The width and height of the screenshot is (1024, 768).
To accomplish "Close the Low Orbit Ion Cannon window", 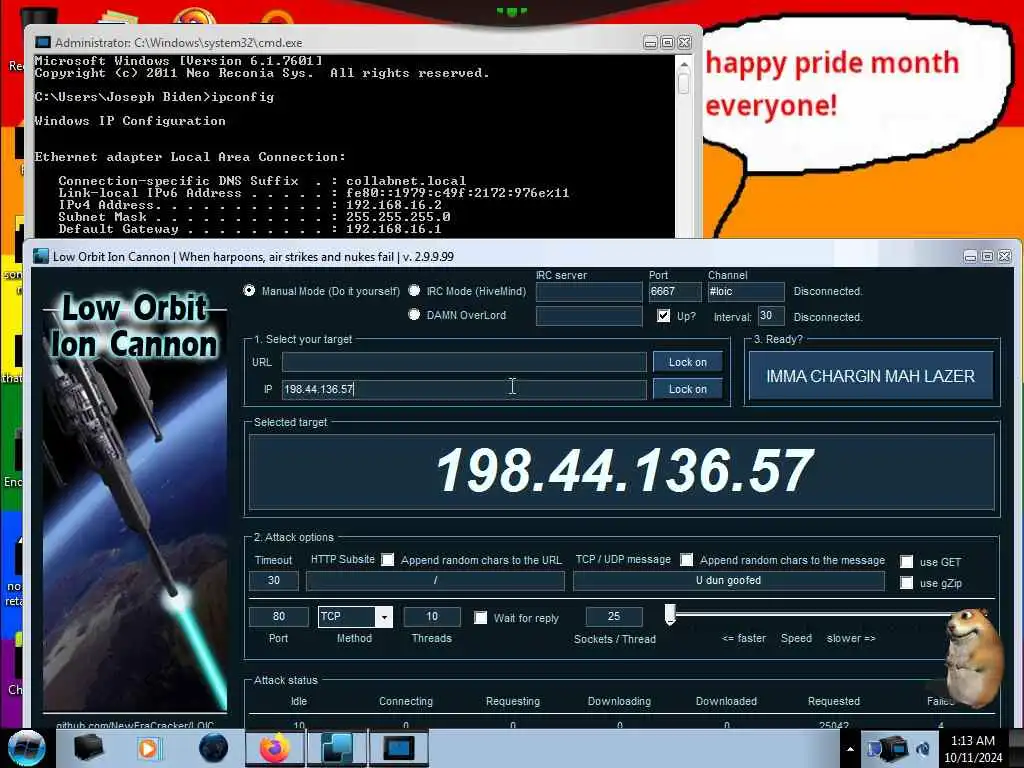I will click(x=1004, y=257).
